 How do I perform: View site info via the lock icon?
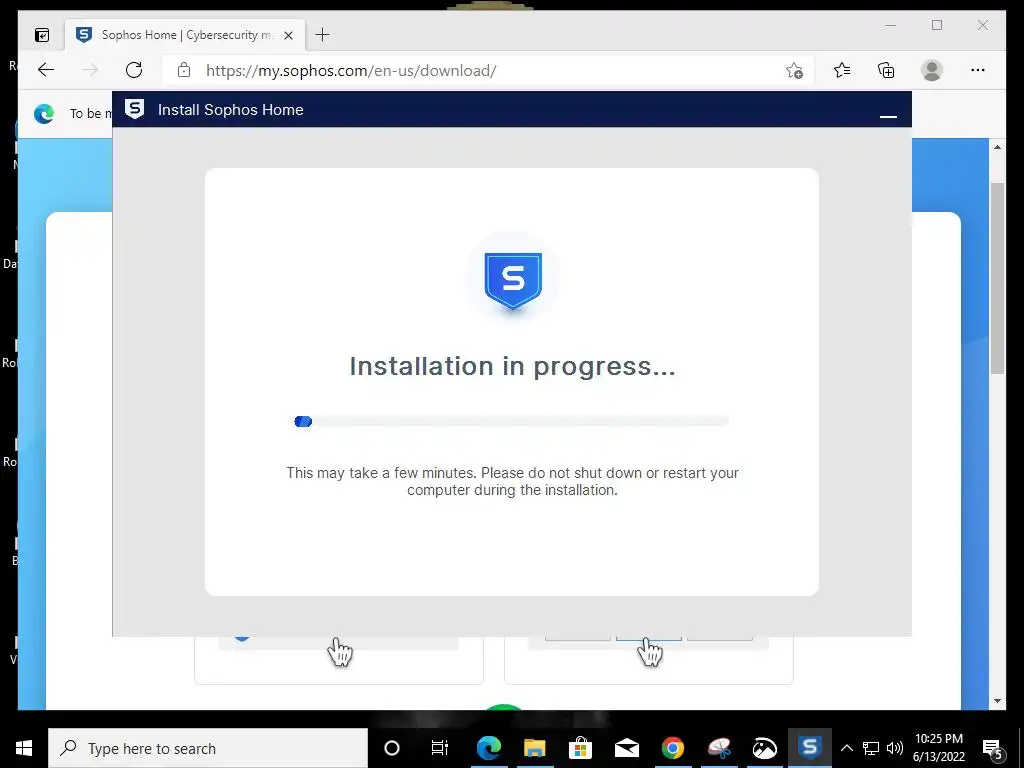tap(184, 70)
